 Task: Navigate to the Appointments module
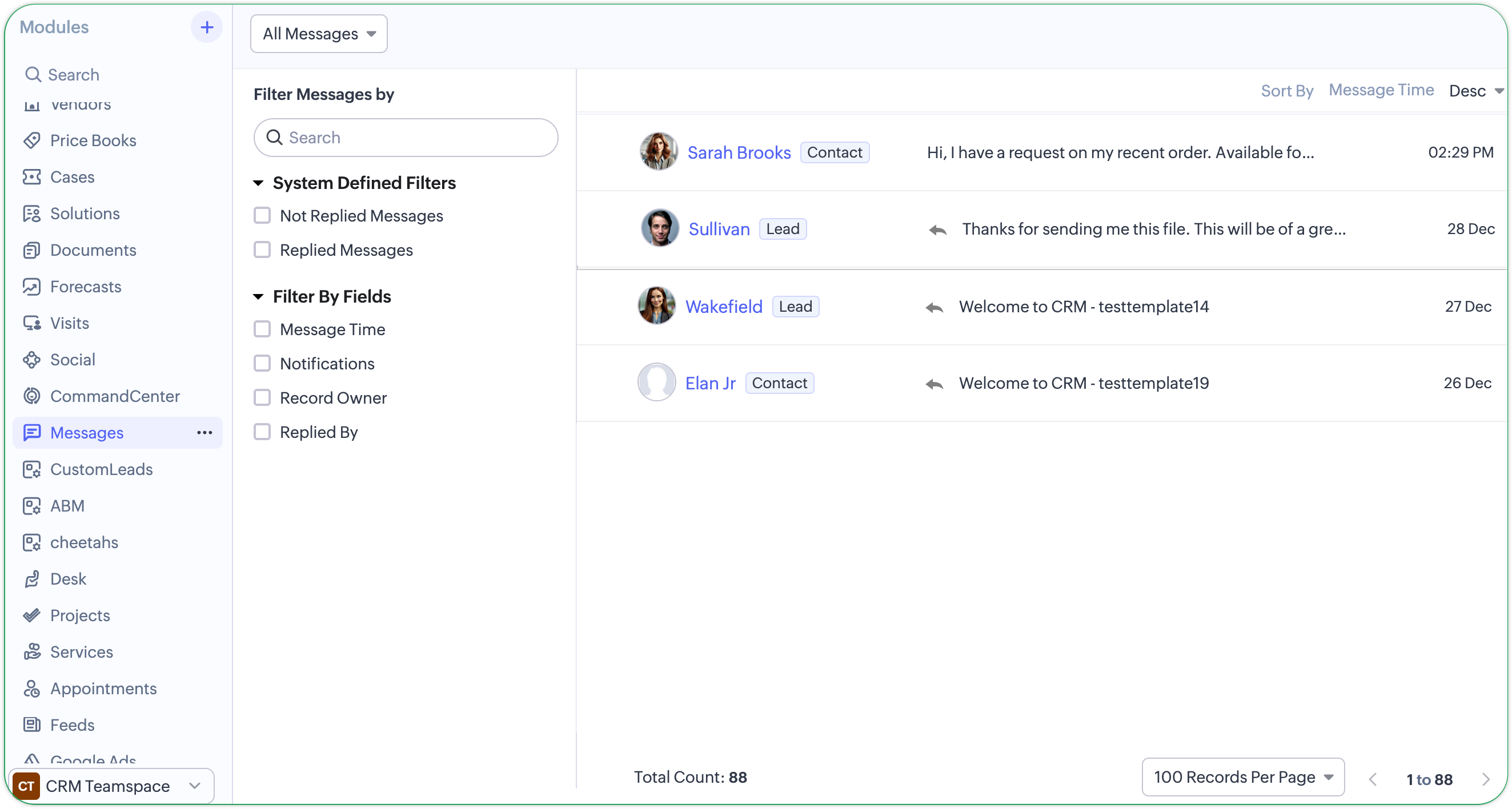click(103, 688)
